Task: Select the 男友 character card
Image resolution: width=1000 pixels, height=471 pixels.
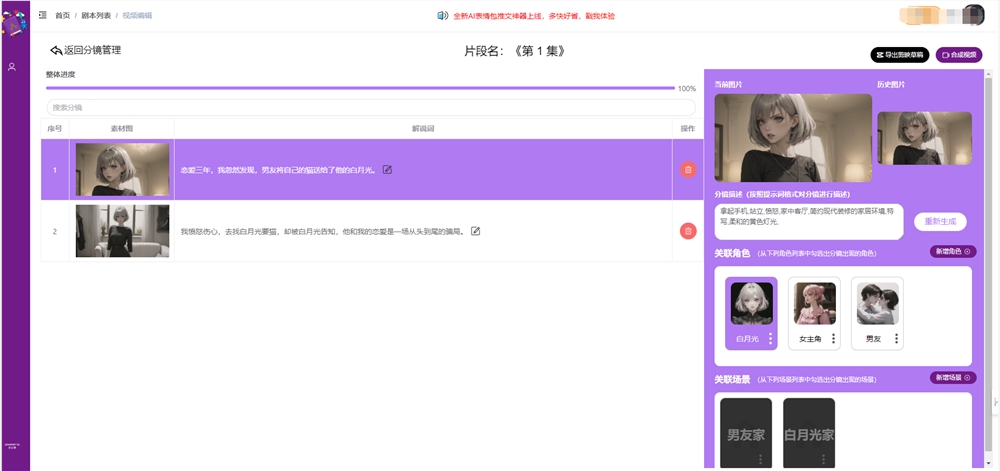Action: (x=877, y=313)
